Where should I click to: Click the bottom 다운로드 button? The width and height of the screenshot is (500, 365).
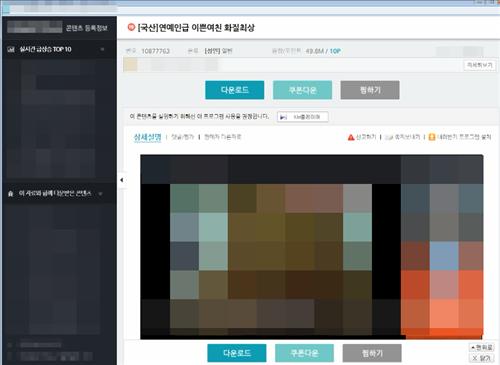(x=237, y=353)
